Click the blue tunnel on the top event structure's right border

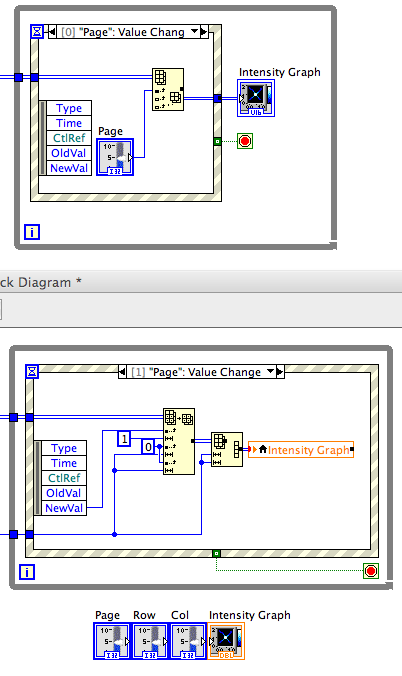pos(218,99)
